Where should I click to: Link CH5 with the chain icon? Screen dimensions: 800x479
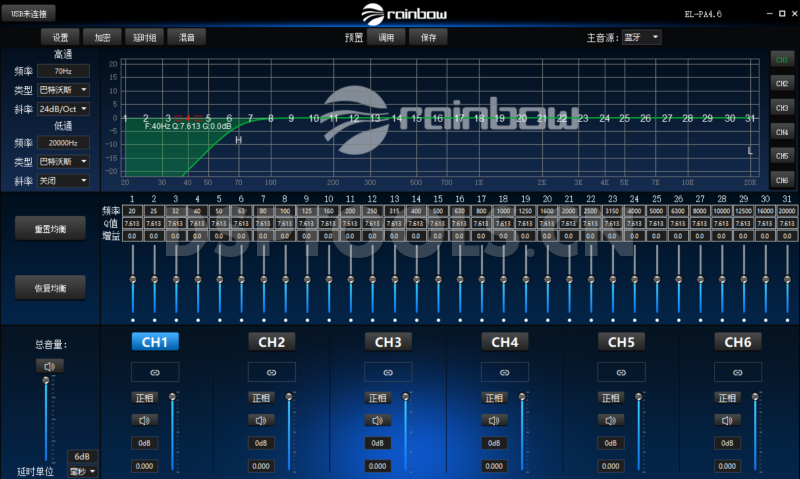(621, 372)
